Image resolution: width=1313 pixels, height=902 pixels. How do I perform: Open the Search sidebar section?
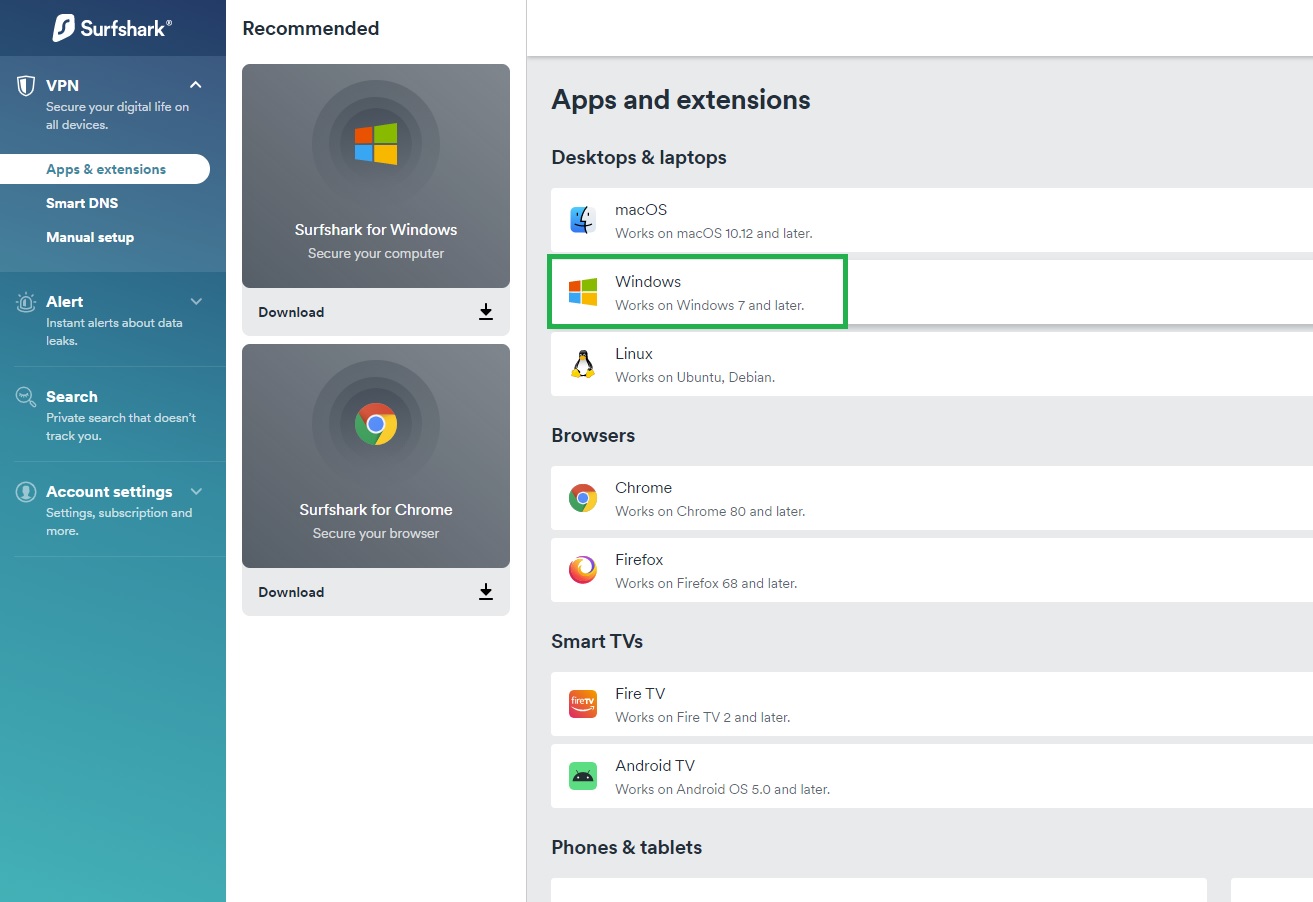[x=72, y=397]
